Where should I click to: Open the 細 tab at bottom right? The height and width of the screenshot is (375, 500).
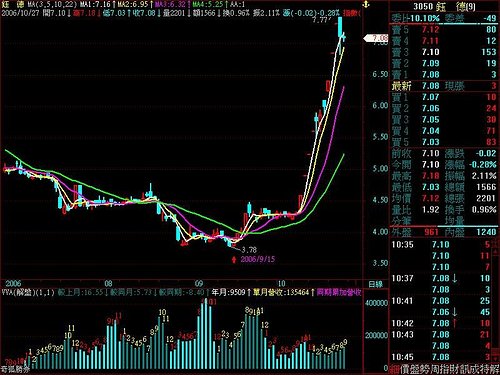point(395,369)
